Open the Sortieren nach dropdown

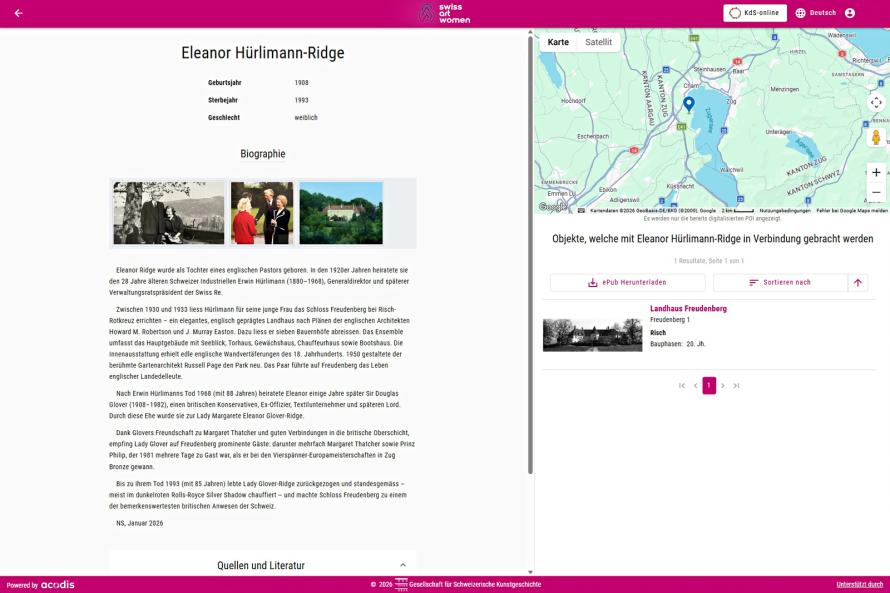click(780, 283)
